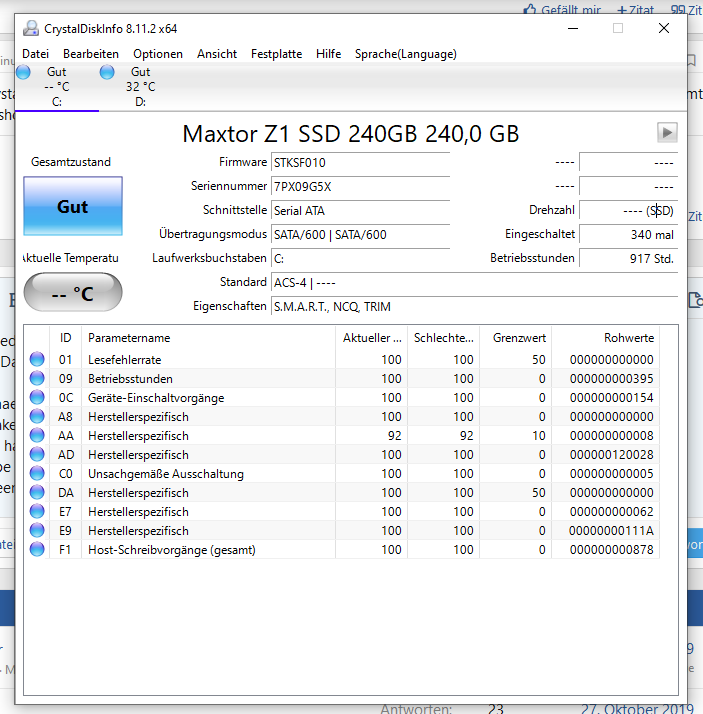703x714 pixels.
Task: Select Host-Schreibvorgänge (gesamt) parameter name
Action: pos(172,550)
